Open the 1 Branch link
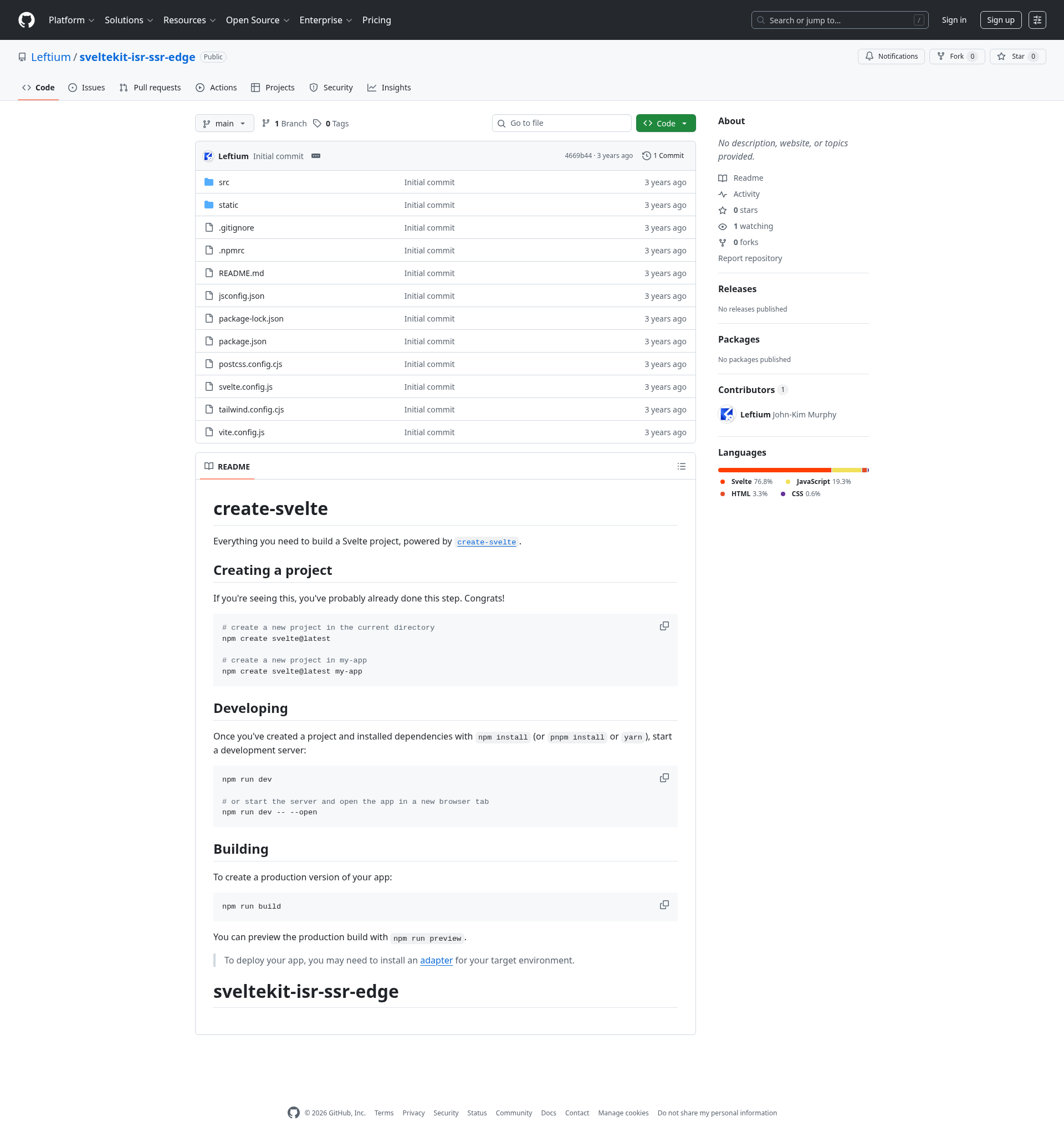The image size is (1064, 1142). 285,124
